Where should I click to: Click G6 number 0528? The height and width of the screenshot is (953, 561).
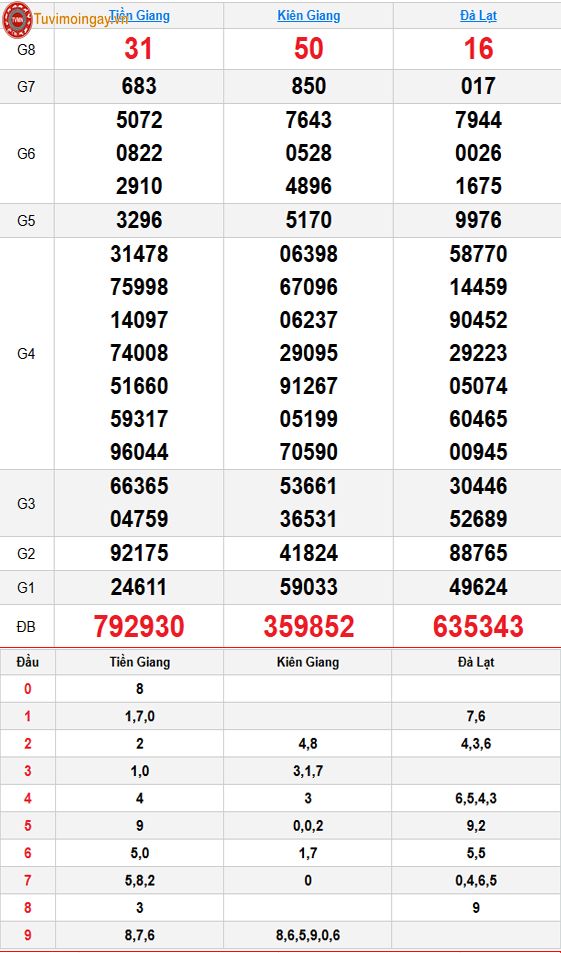[309, 153]
